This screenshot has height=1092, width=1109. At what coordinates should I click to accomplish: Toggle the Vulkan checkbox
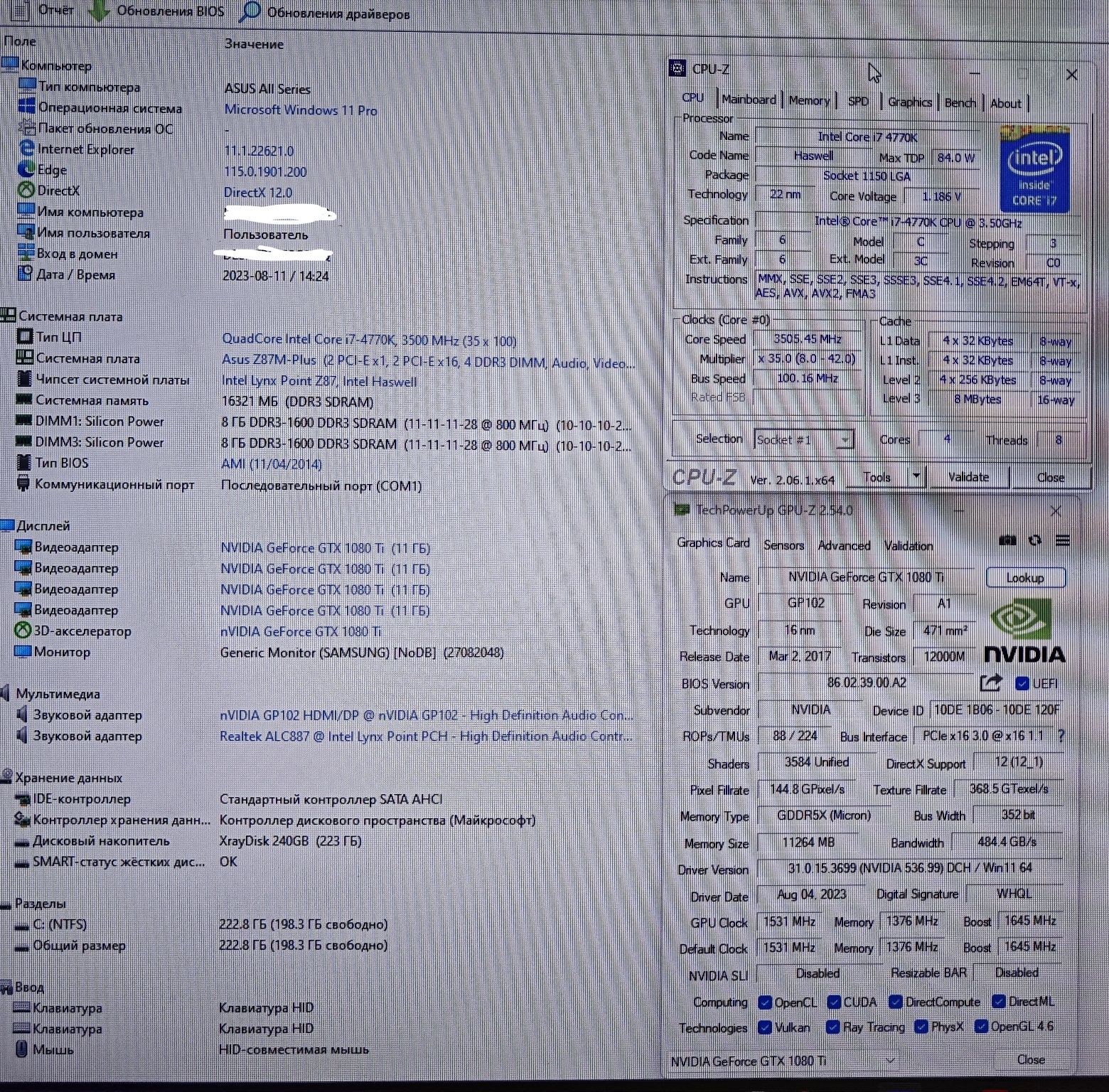click(765, 1027)
